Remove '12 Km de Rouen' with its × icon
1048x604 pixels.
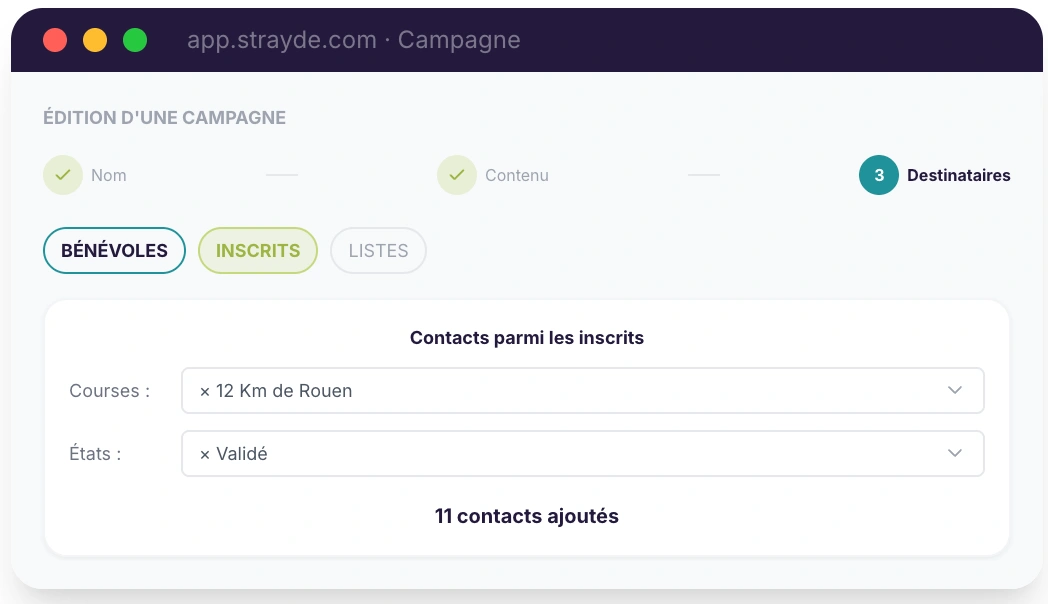click(205, 391)
